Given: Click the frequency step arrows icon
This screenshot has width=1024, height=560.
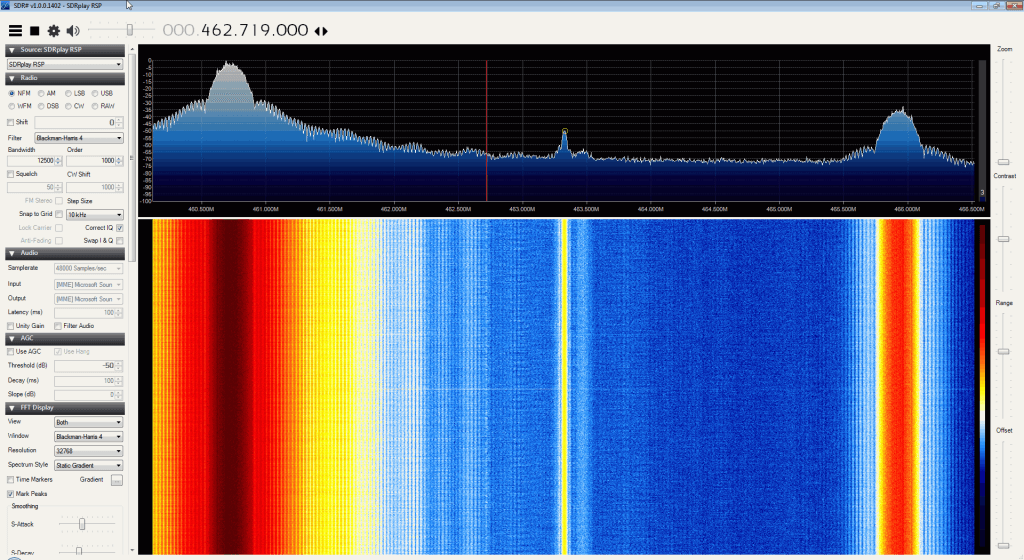Looking at the screenshot, I should [321, 31].
